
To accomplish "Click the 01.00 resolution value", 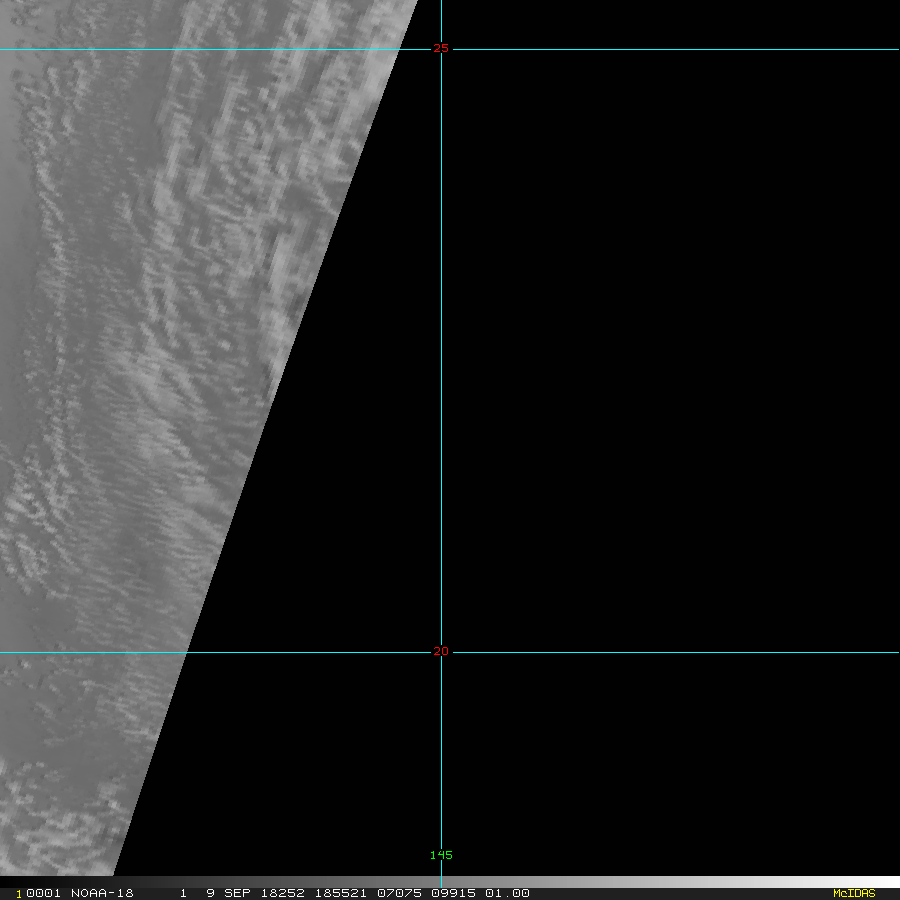I will coord(507,893).
